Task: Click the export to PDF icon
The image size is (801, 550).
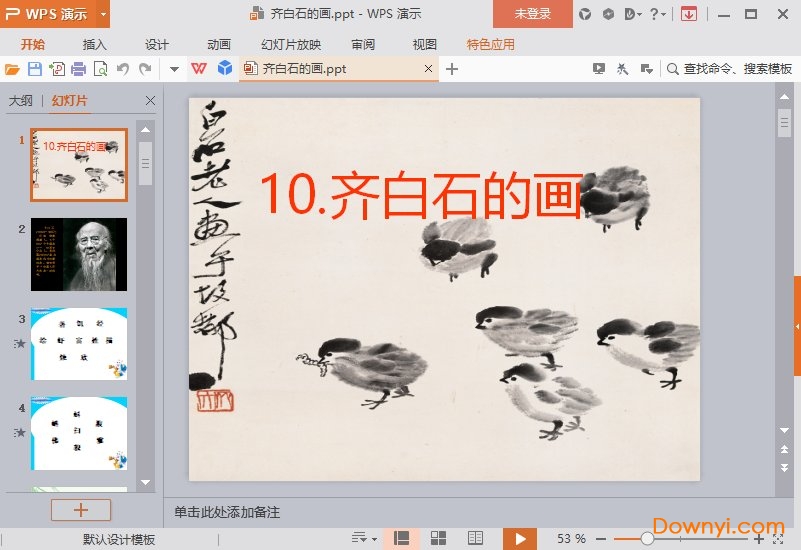Action: [x=57, y=69]
